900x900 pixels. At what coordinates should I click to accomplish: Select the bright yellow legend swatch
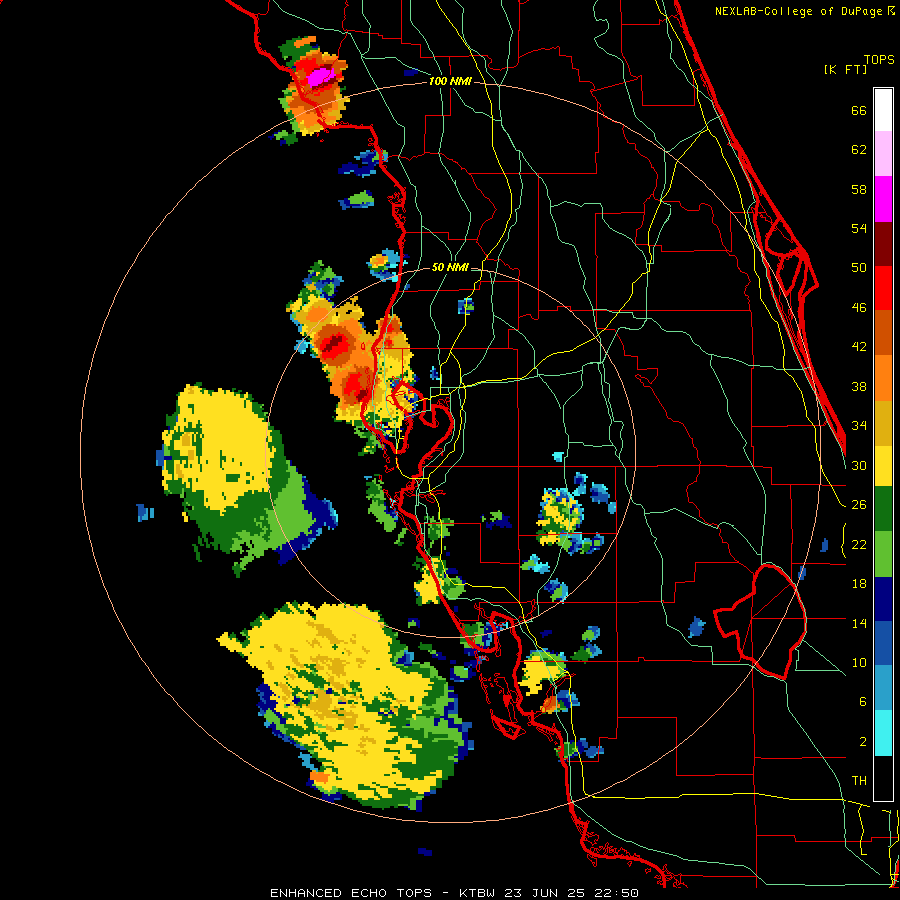pos(883,466)
